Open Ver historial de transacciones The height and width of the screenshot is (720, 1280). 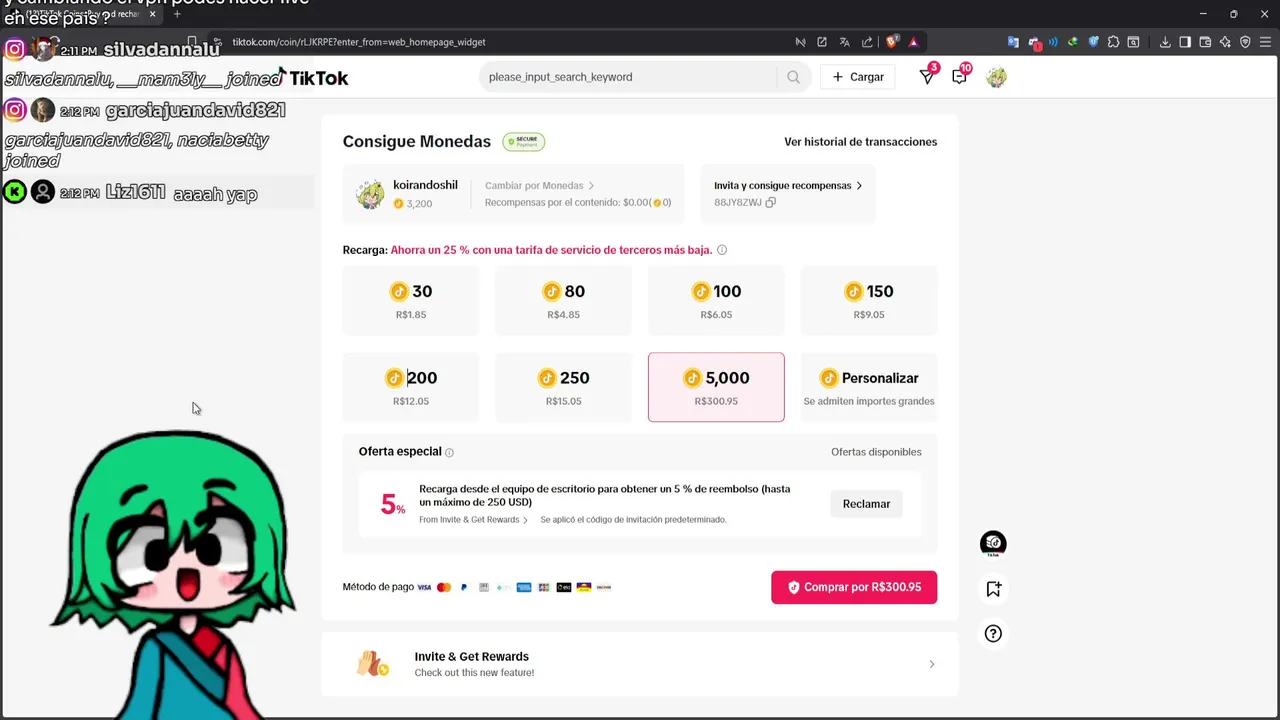coord(860,142)
